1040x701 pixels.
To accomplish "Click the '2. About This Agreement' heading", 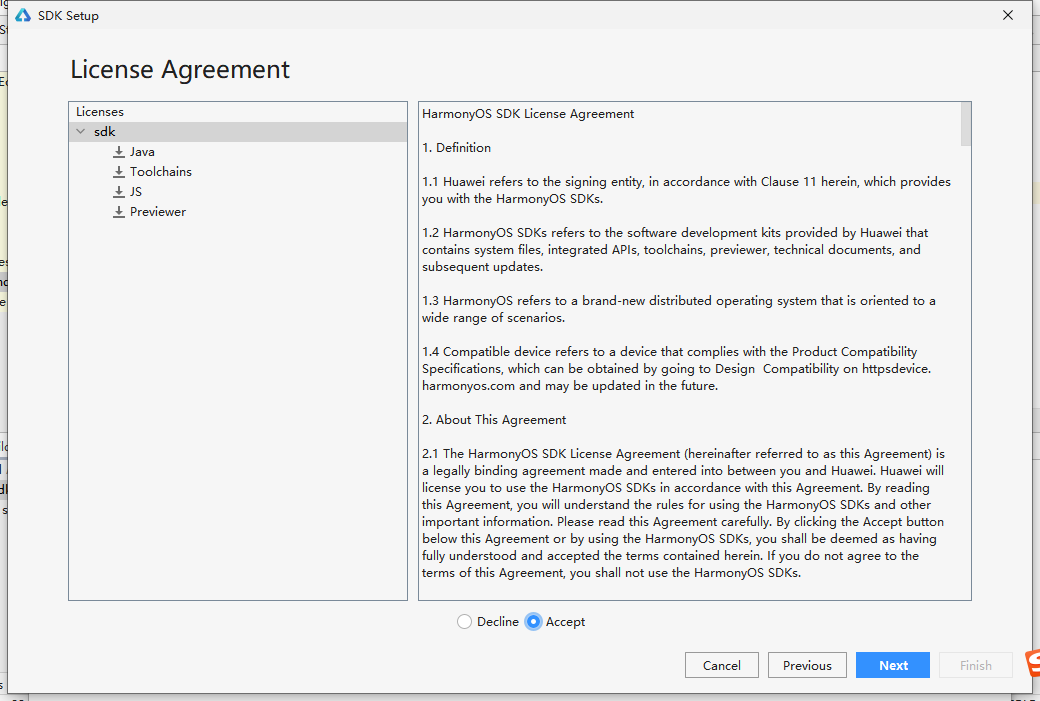I will pos(494,420).
